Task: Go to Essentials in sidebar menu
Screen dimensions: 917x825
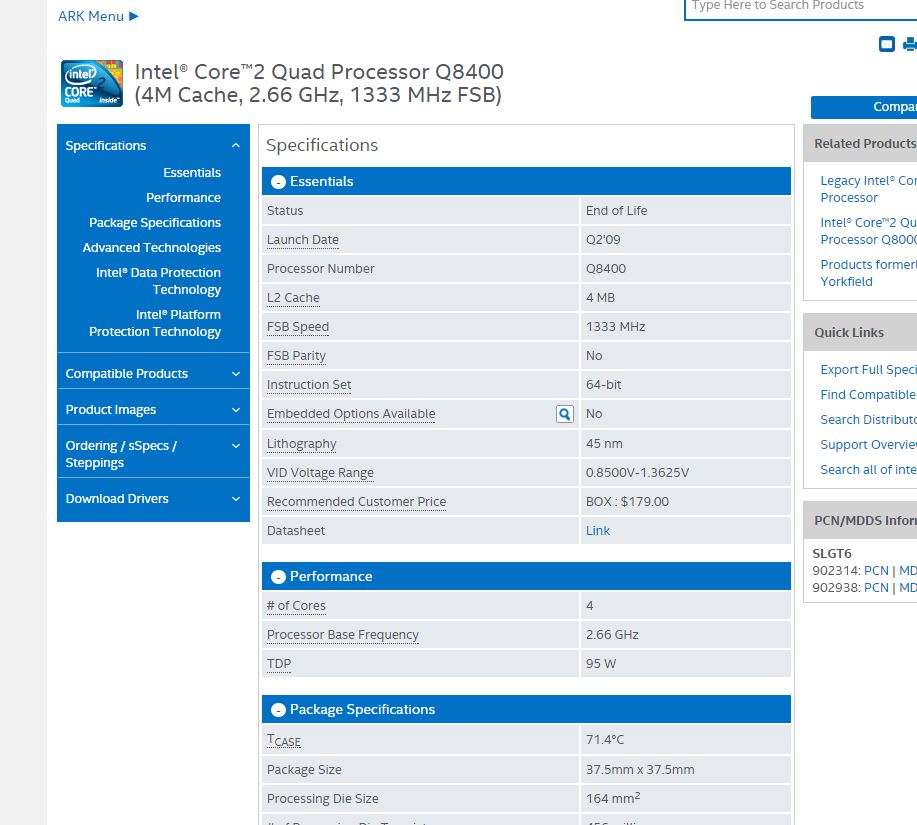Action: 192,172
